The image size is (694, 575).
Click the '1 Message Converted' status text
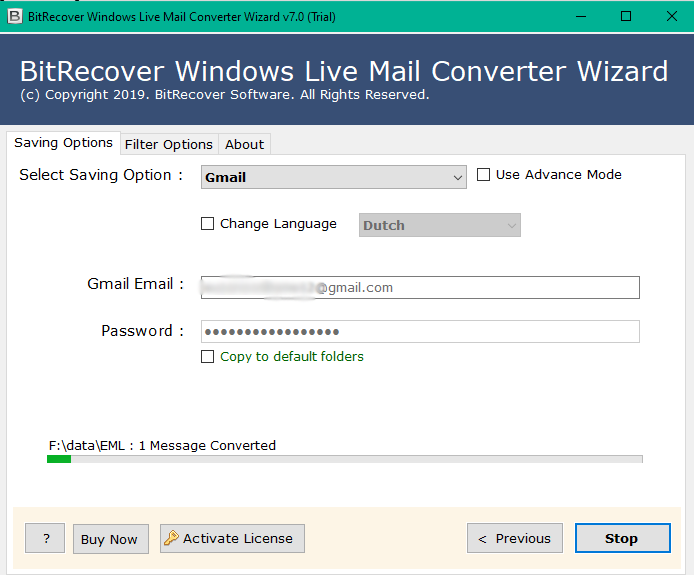207,445
